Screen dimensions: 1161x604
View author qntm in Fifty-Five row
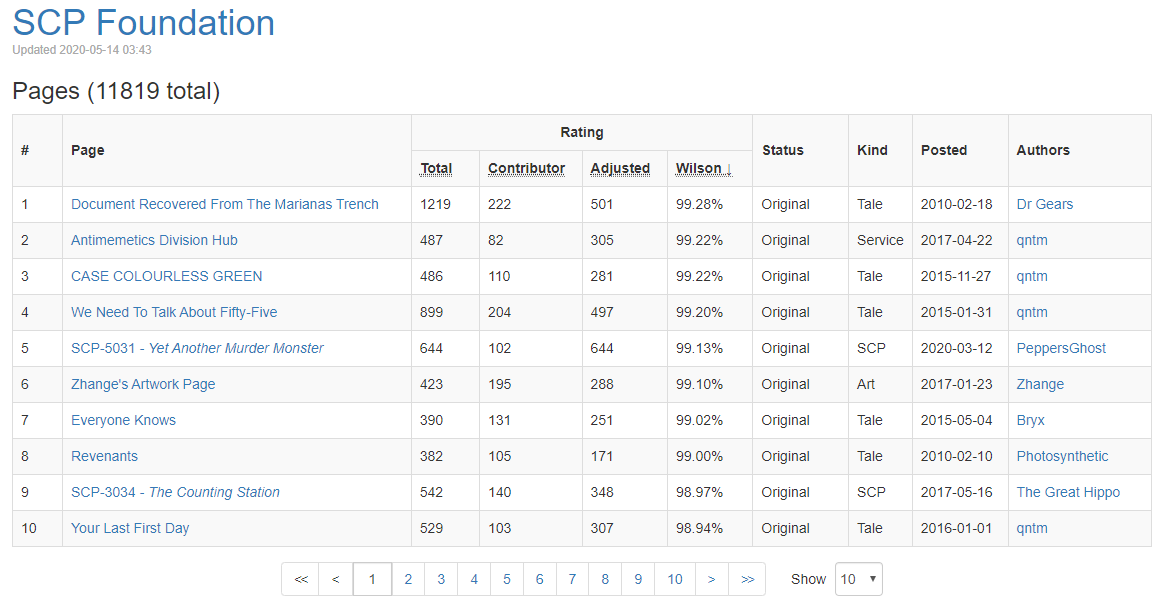coord(1032,312)
